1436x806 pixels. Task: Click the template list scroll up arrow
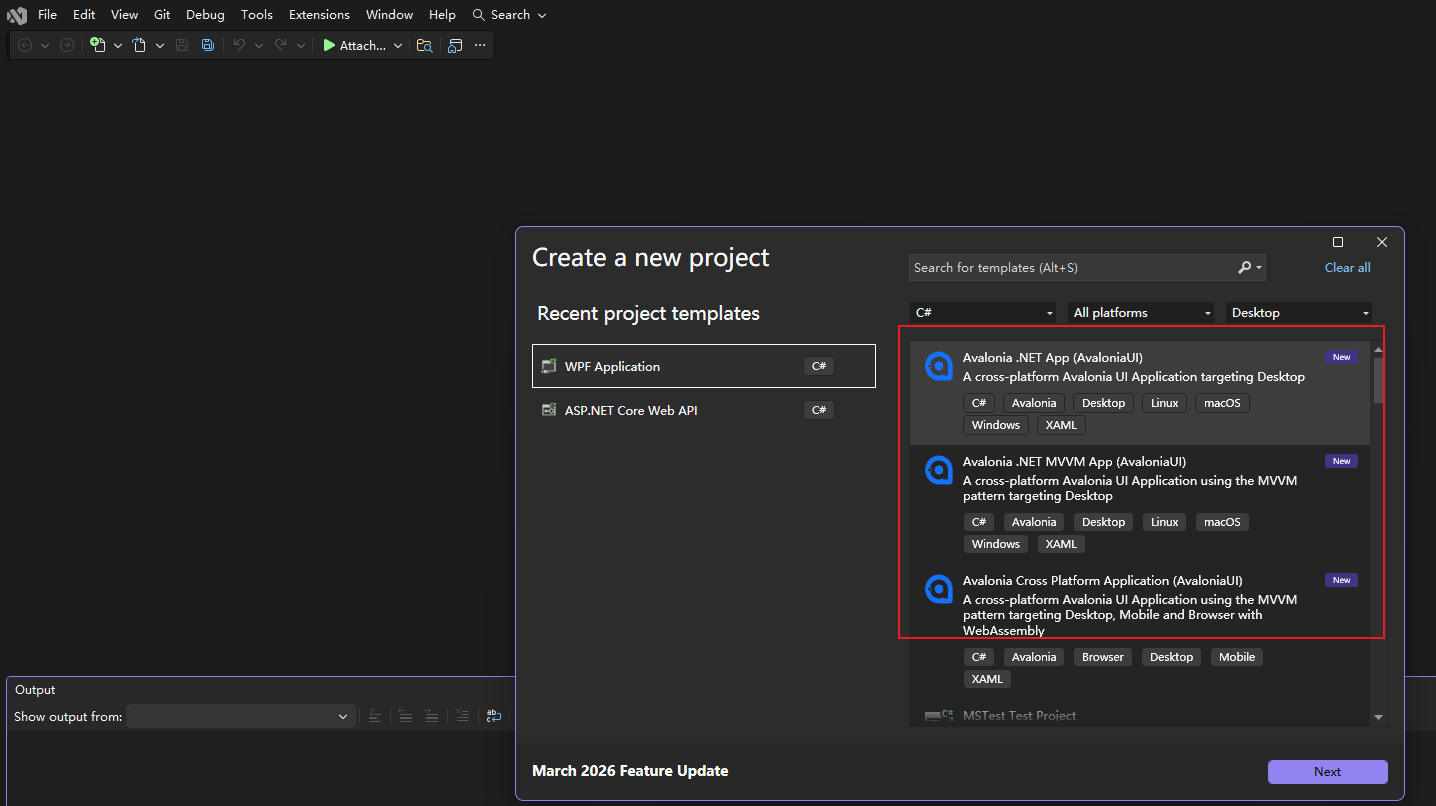click(1378, 350)
